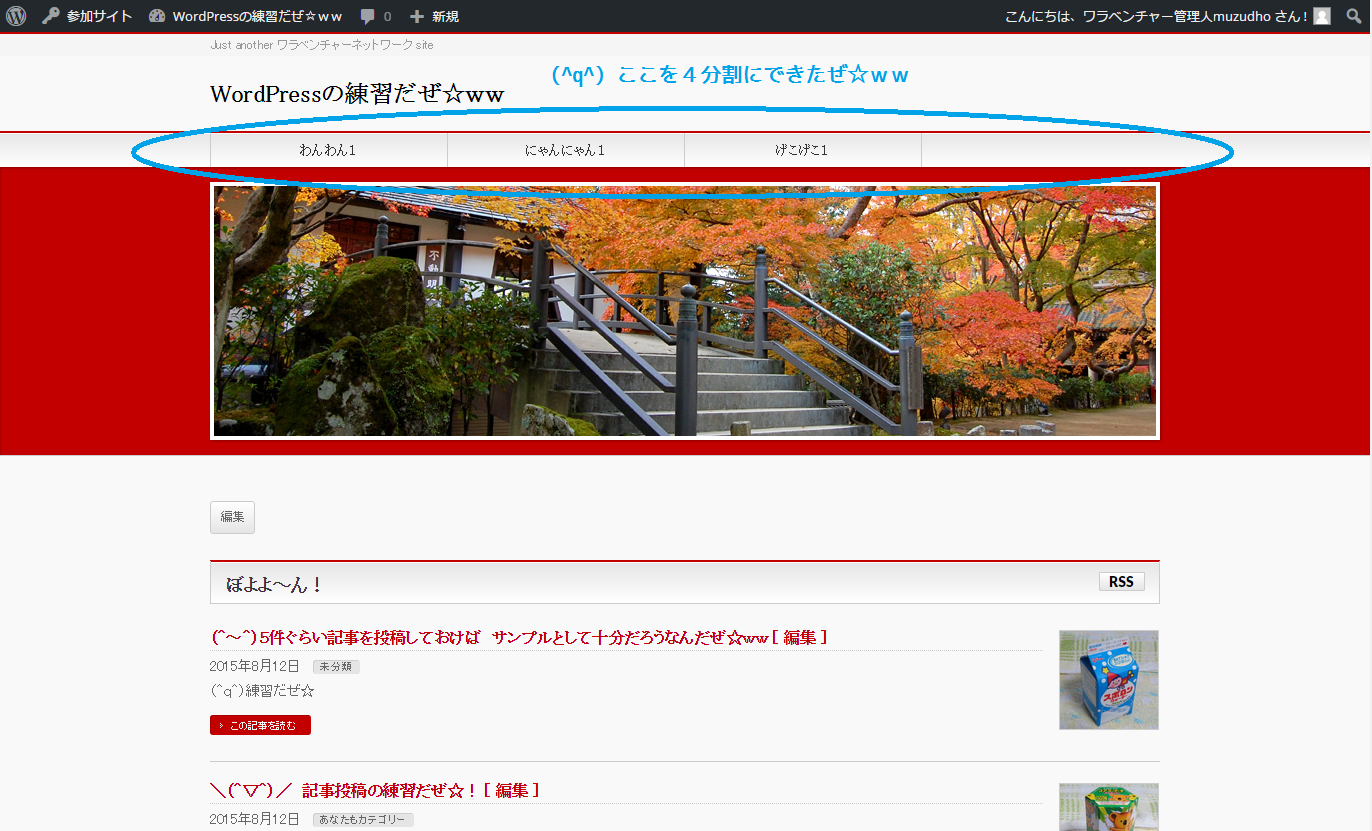Click the autumn bridge header image
Viewport: 1372px width, 831px height.
tap(685, 311)
